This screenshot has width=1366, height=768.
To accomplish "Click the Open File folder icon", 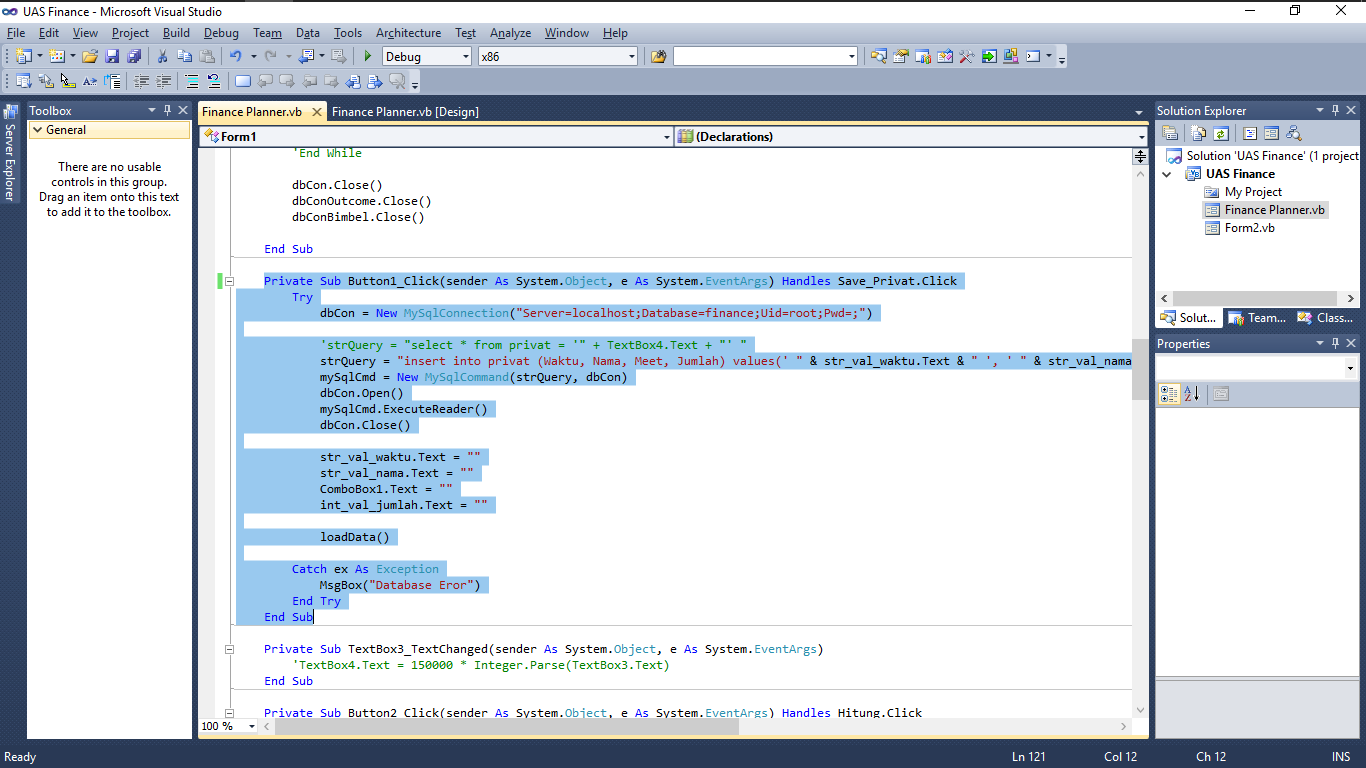I will coord(90,57).
